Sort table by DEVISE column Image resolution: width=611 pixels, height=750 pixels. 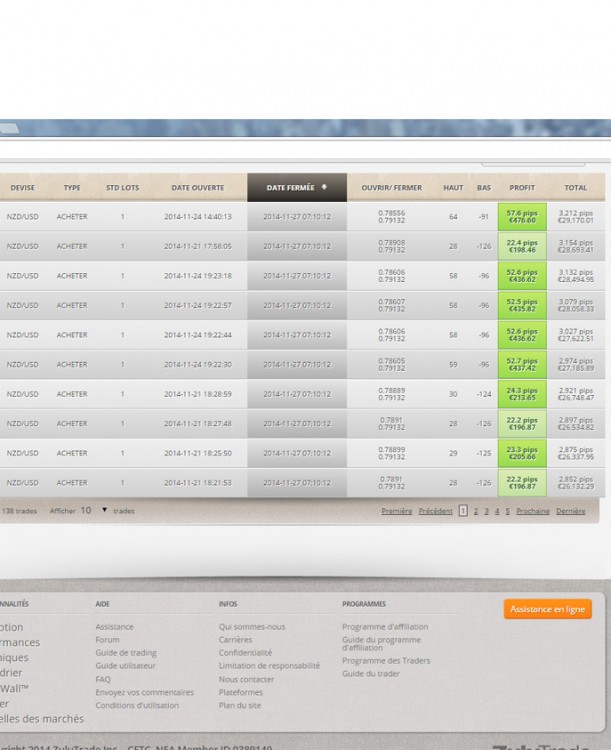click(x=22, y=188)
